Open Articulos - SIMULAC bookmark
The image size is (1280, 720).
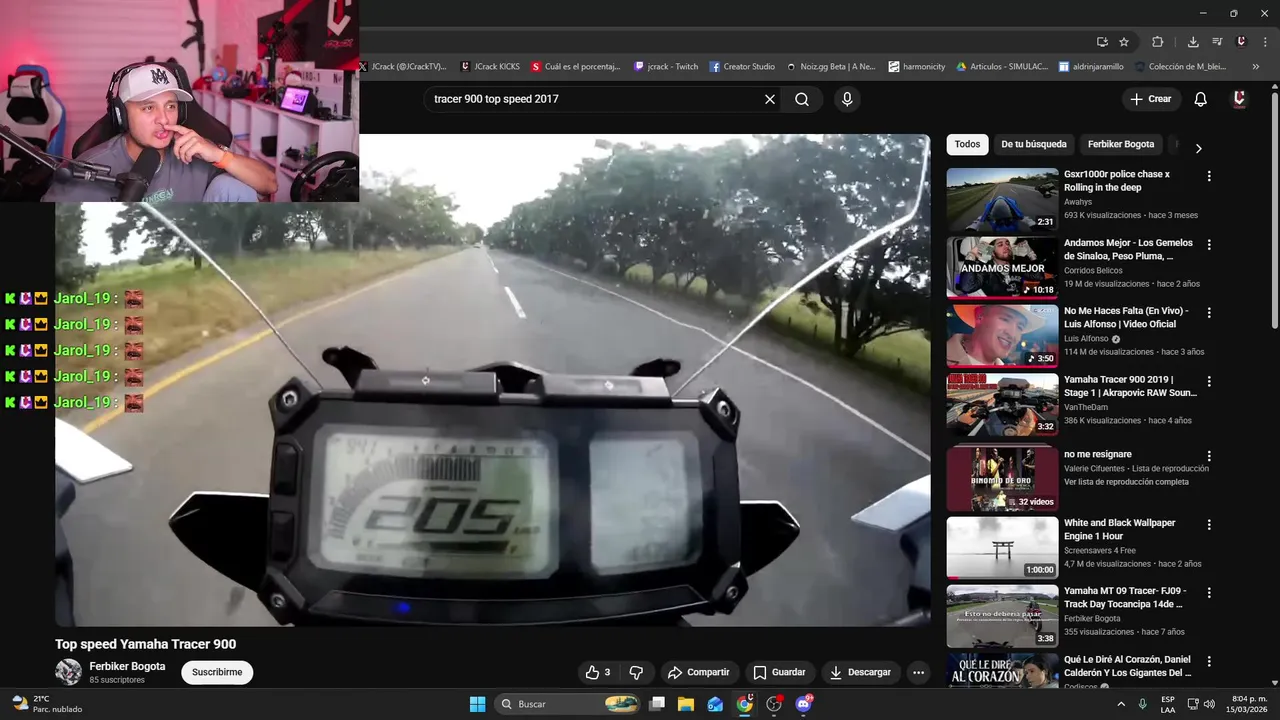1002,67
